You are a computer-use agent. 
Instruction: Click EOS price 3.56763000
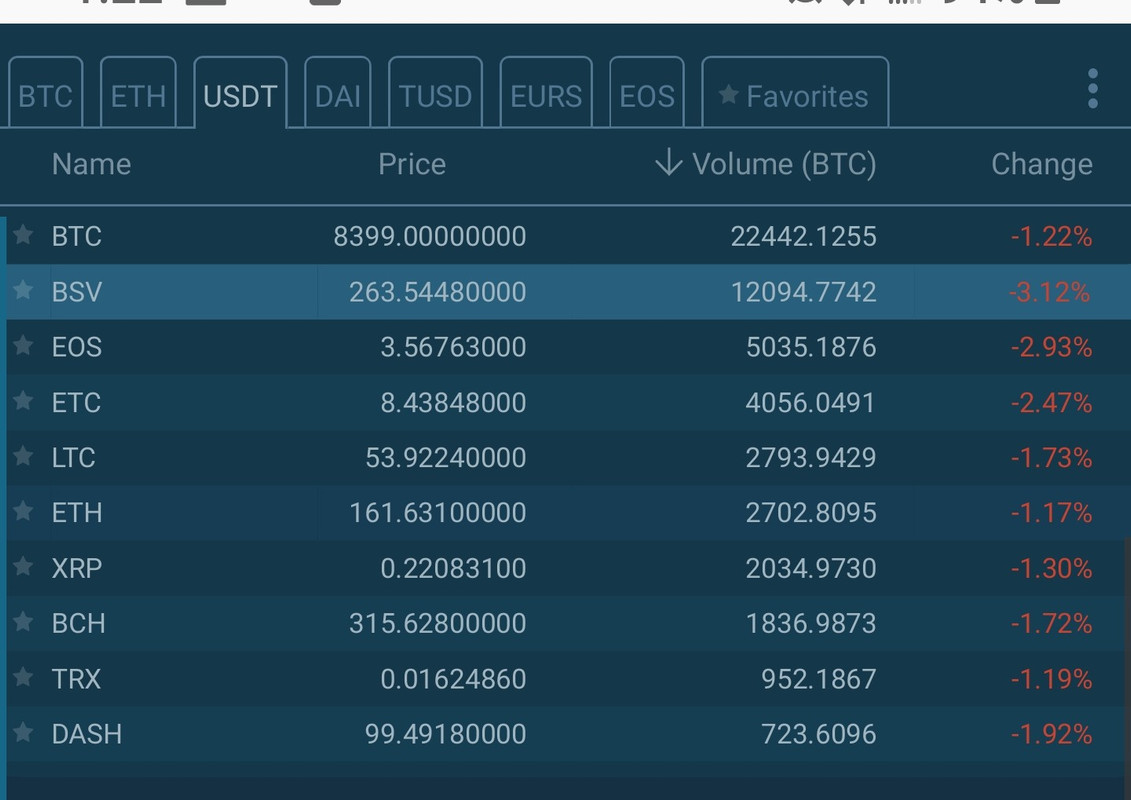tap(454, 347)
